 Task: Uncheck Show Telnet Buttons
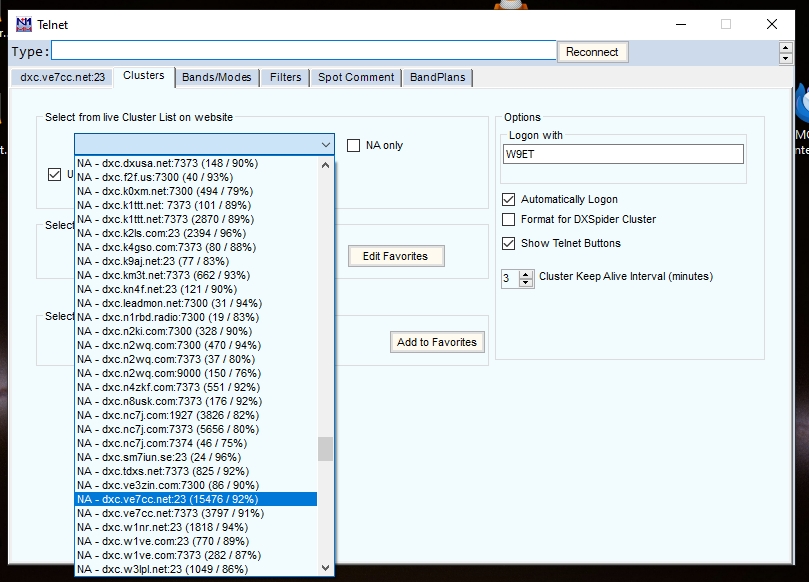pos(510,243)
